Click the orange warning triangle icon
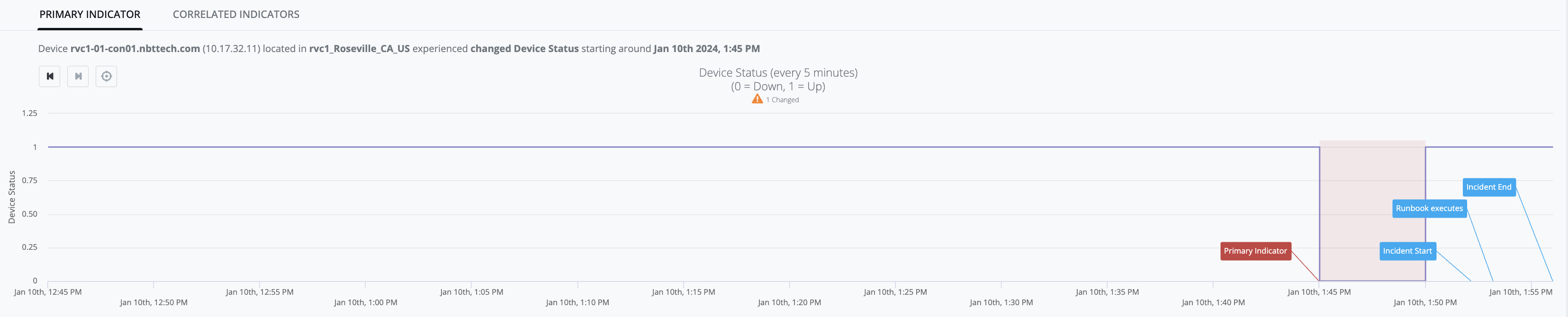 click(x=757, y=99)
